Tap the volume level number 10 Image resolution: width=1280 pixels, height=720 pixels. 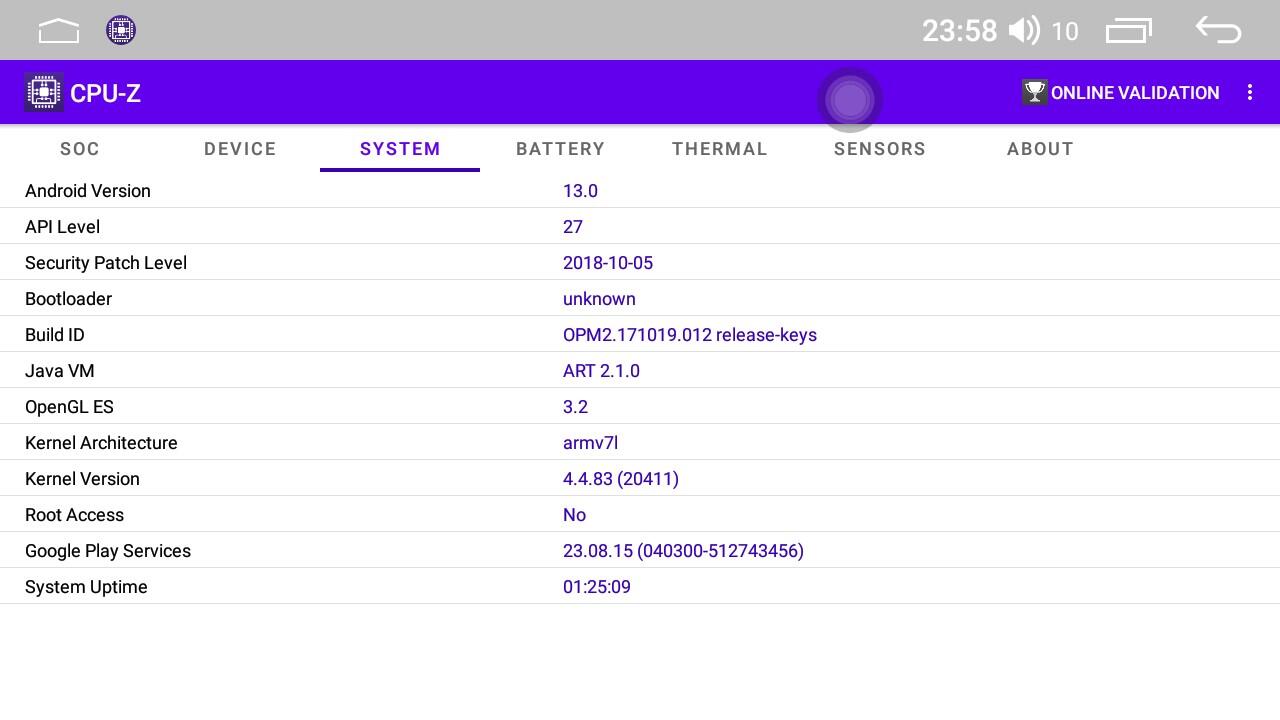[1065, 32]
